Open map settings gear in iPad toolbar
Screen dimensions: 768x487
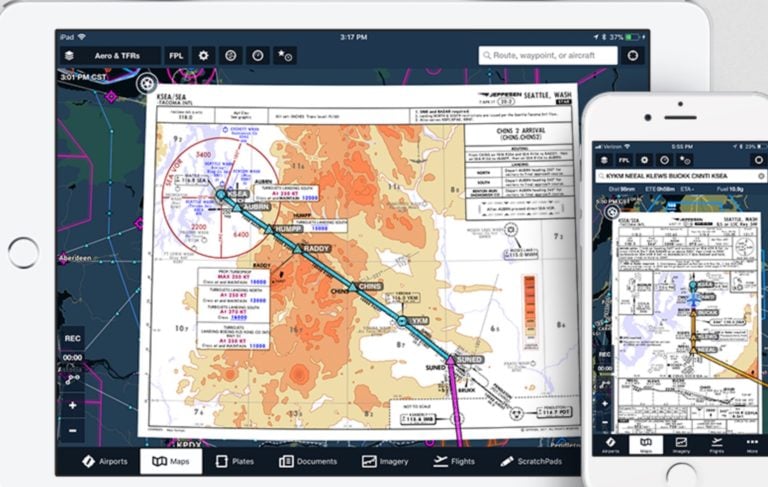[203, 56]
